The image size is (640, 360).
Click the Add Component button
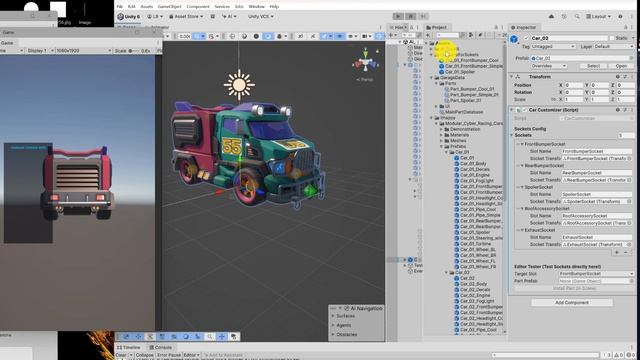click(572, 303)
